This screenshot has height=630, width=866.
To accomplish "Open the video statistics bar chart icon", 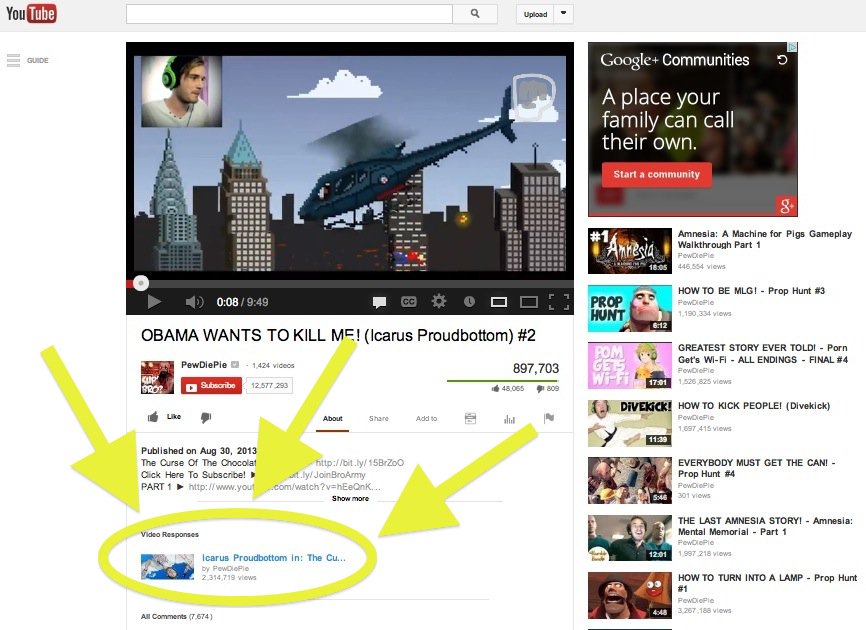I will 509,419.
